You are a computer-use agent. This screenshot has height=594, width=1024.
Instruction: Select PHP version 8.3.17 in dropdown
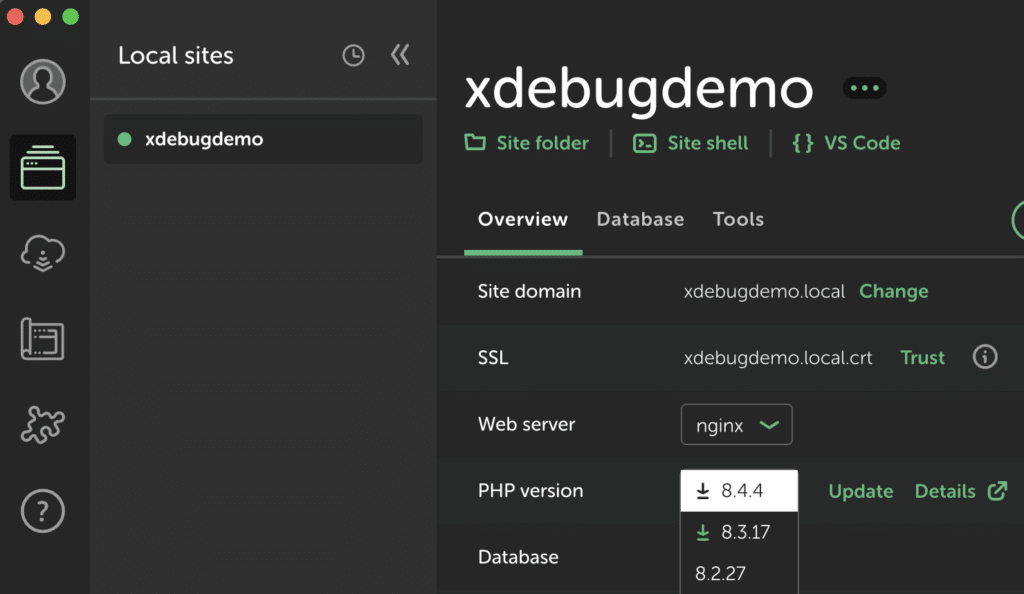(739, 533)
